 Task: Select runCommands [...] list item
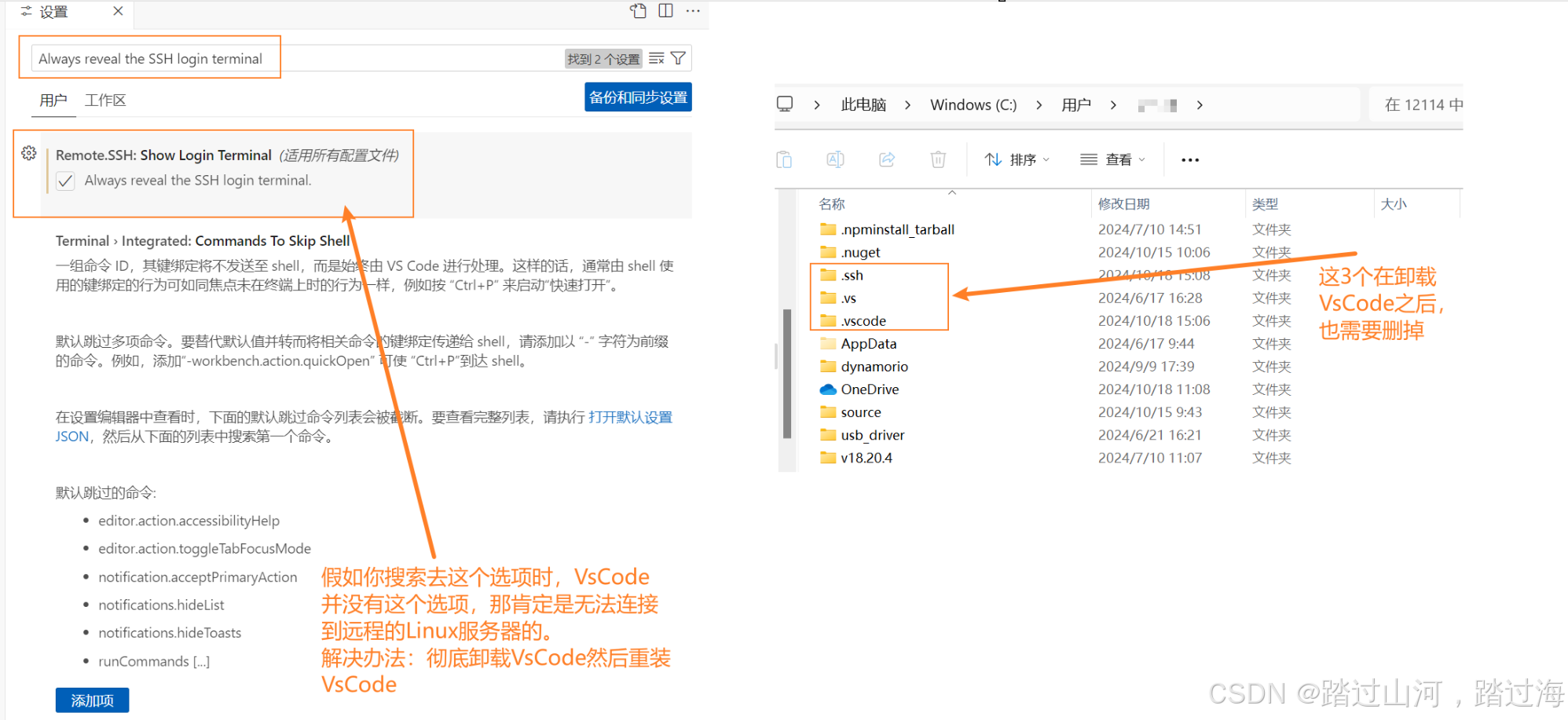(154, 661)
